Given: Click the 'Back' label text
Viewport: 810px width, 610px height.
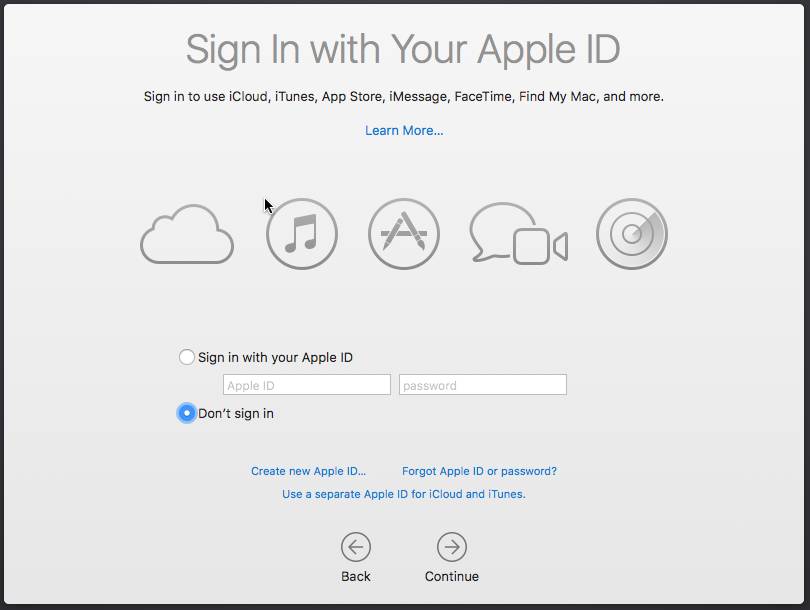Looking at the screenshot, I should pos(356,576).
